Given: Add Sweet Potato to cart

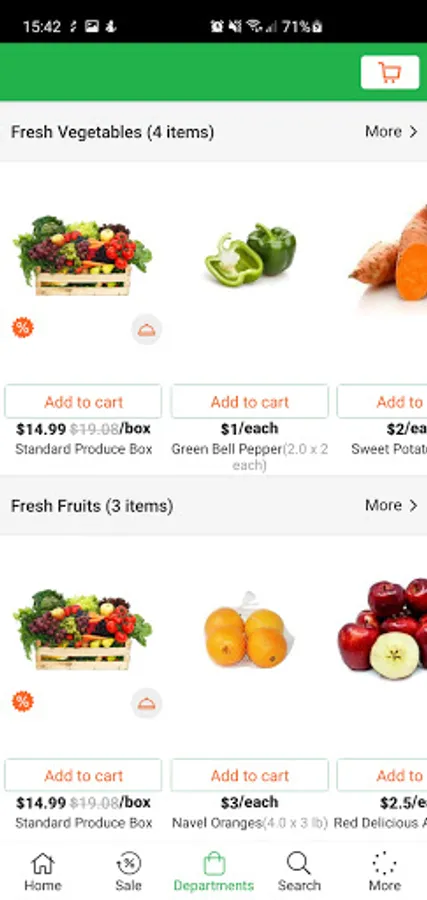Looking at the screenshot, I should tap(382, 401).
